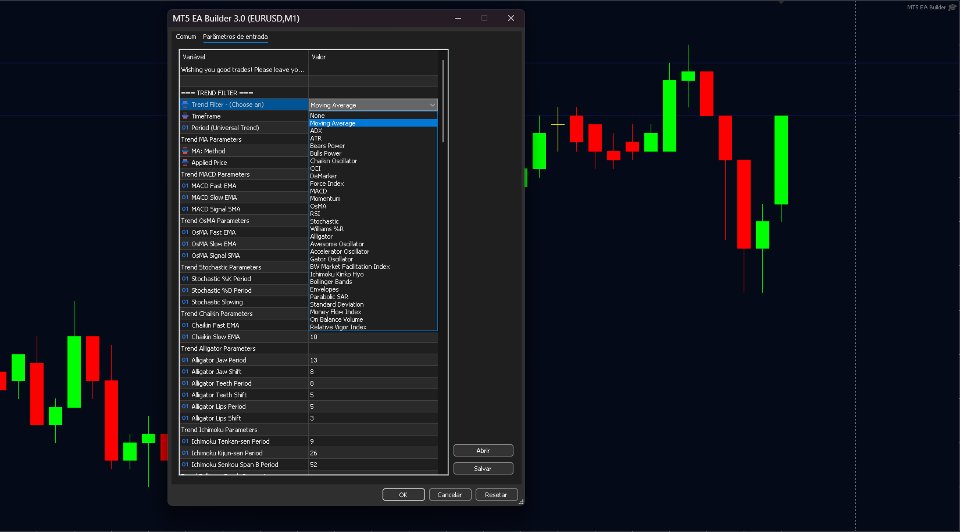Click the 01 icon of Ichimoku Tenkan-sen Period
The height and width of the screenshot is (532, 960).
pos(185,441)
